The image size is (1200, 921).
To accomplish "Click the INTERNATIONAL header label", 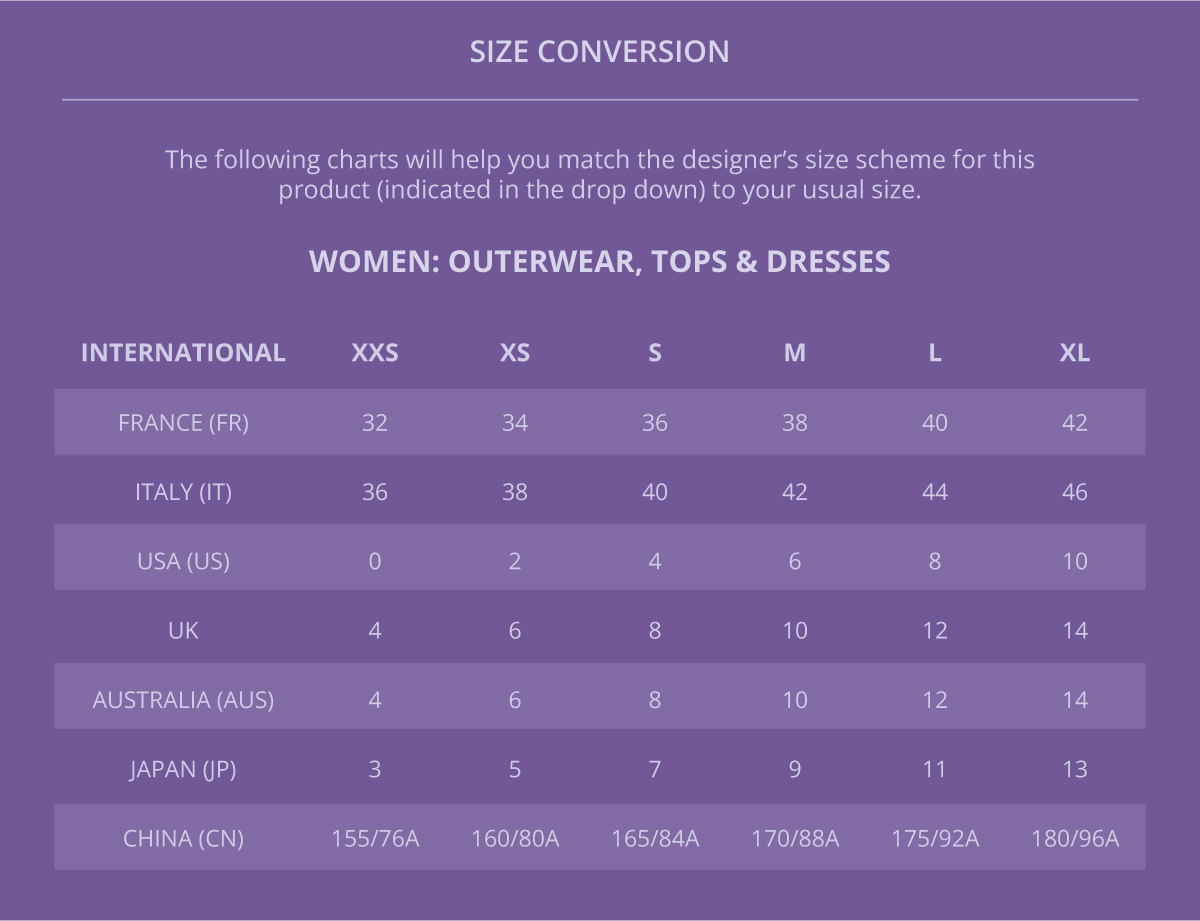I will (183, 353).
